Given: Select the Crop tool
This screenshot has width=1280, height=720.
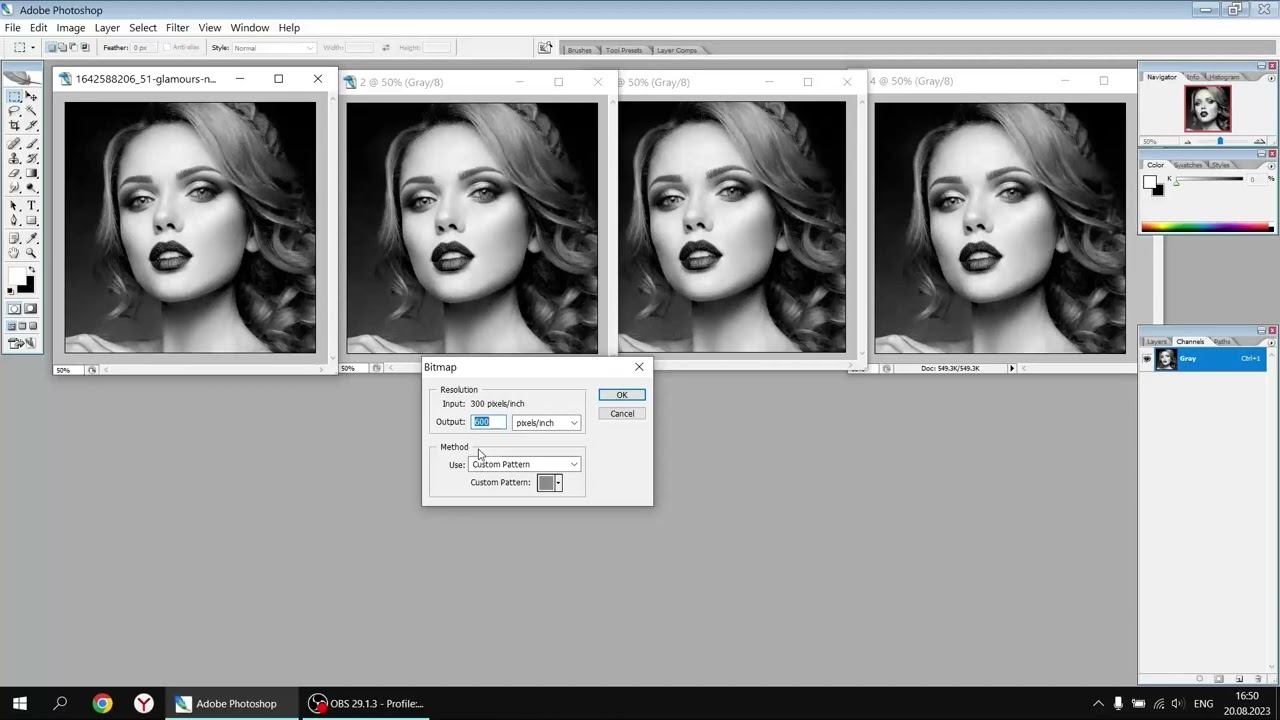Looking at the screenshot, I should coord(14,126).
